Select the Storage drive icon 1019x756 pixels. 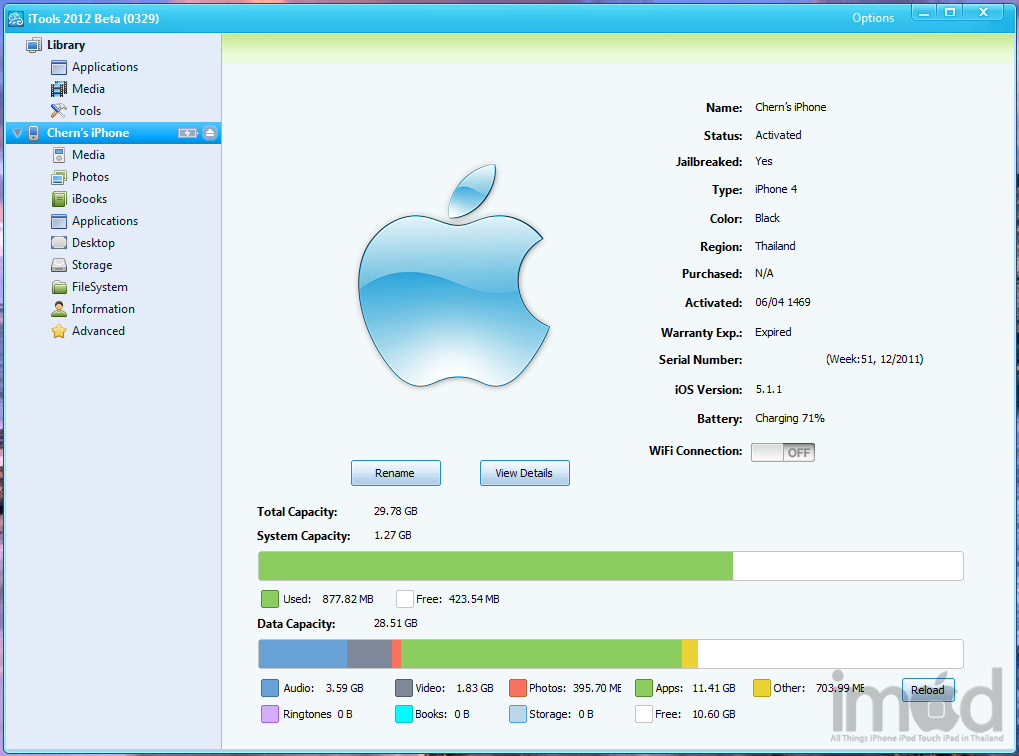(59, 265)
